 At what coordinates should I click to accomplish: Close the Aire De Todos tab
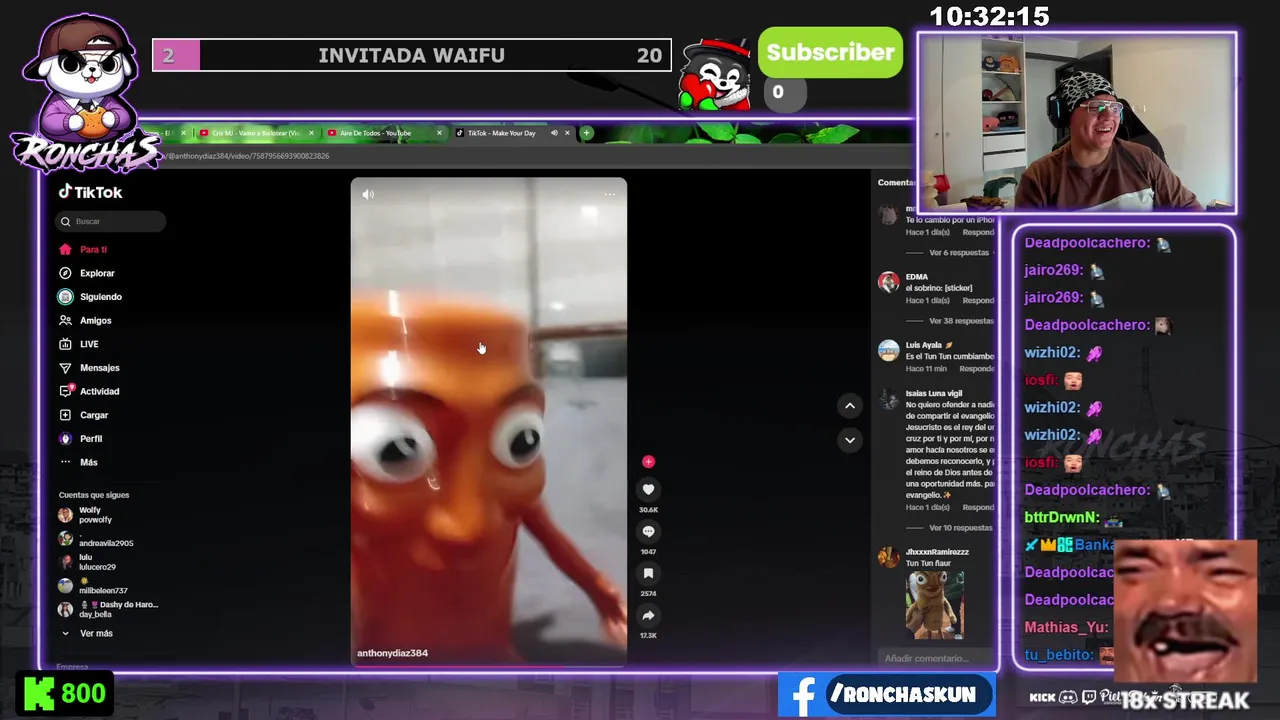[x=438, y=133]
